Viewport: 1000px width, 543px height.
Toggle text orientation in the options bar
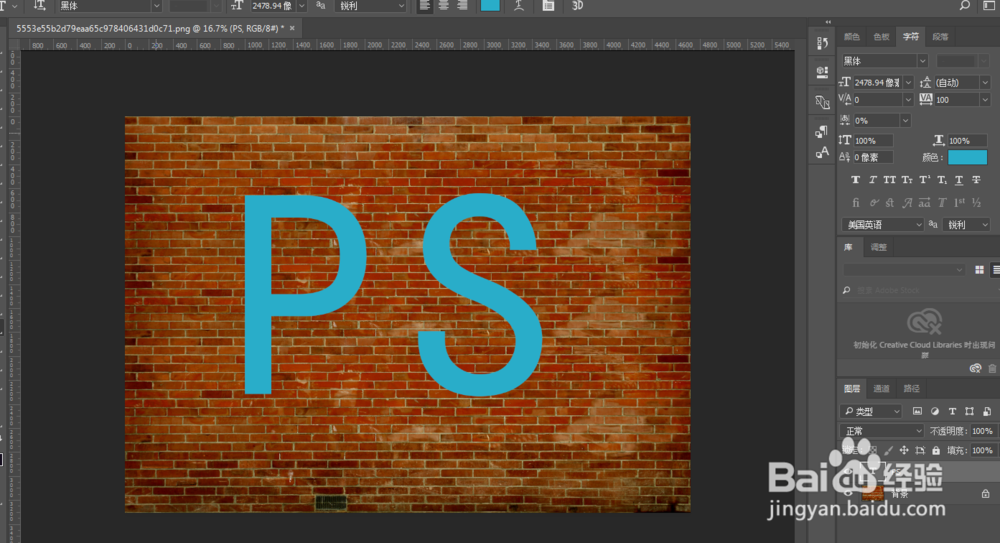tap(40, 6)
